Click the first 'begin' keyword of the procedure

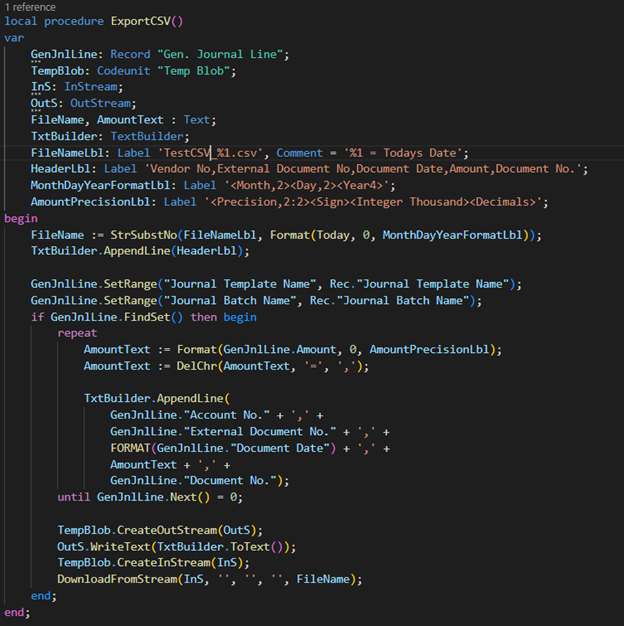(21, 218)
